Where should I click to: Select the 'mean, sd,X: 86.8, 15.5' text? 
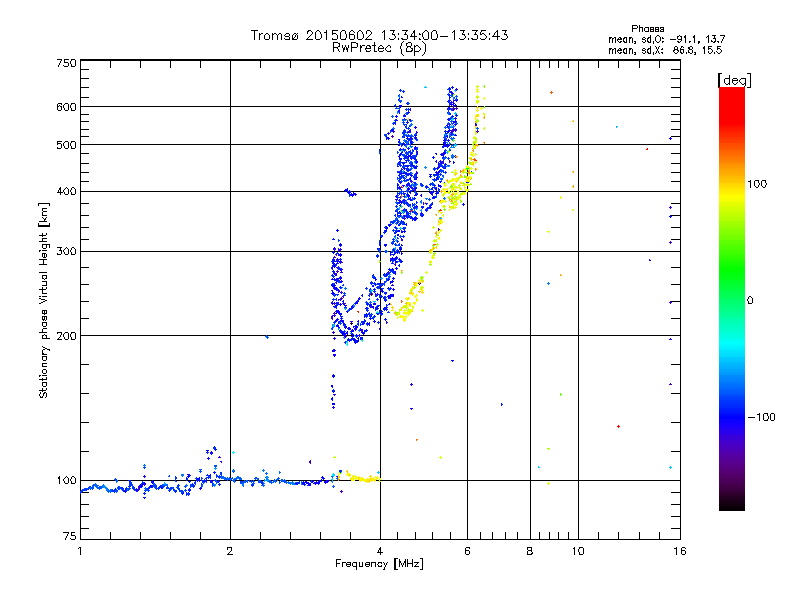665,50
